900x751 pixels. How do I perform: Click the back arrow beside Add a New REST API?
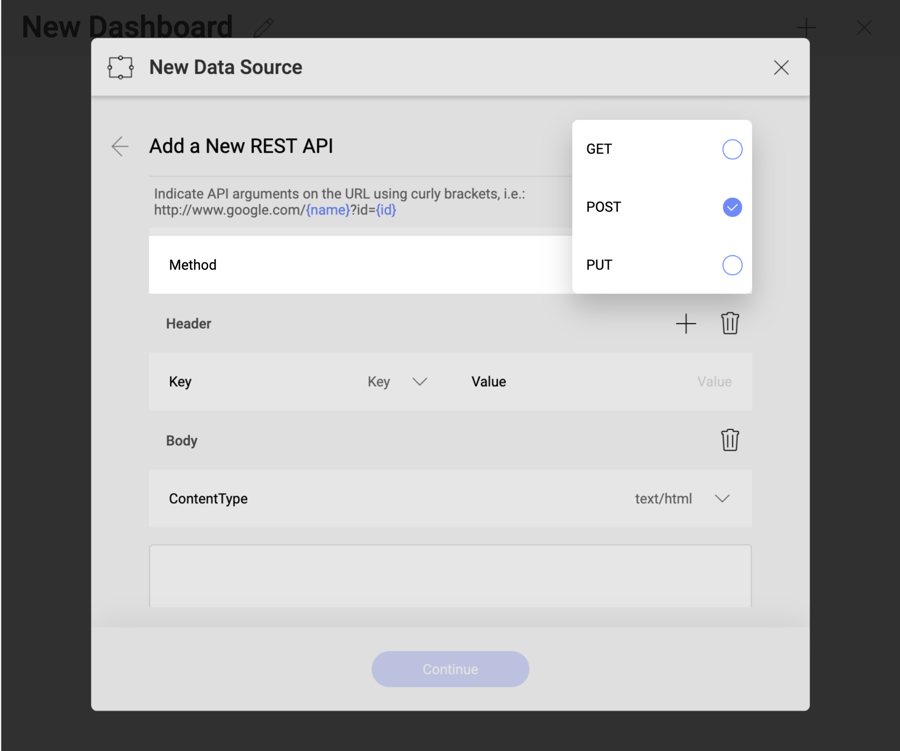pyautogui.click(x=120, y=147)
